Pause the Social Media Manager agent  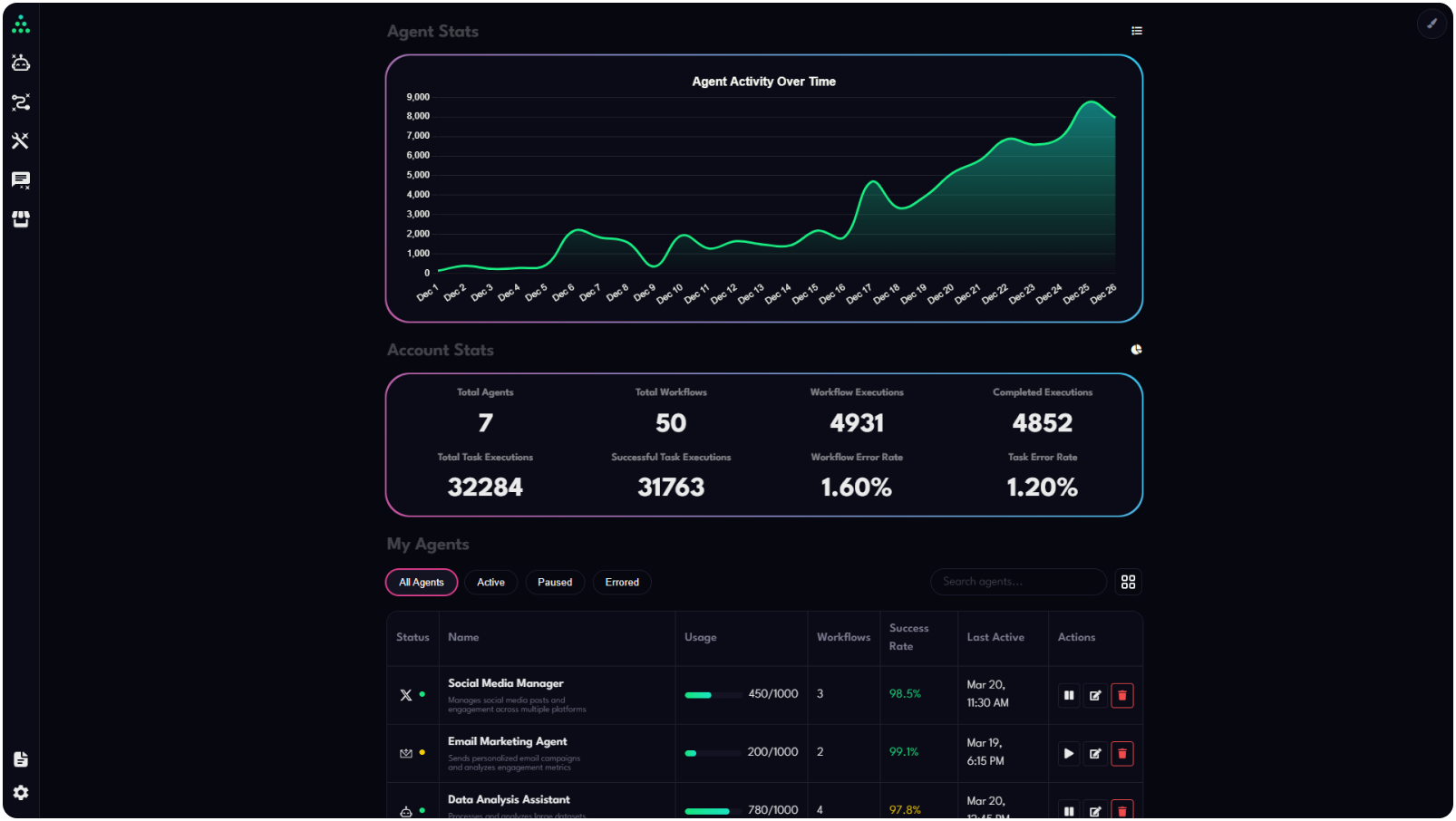coord(1070,696)
